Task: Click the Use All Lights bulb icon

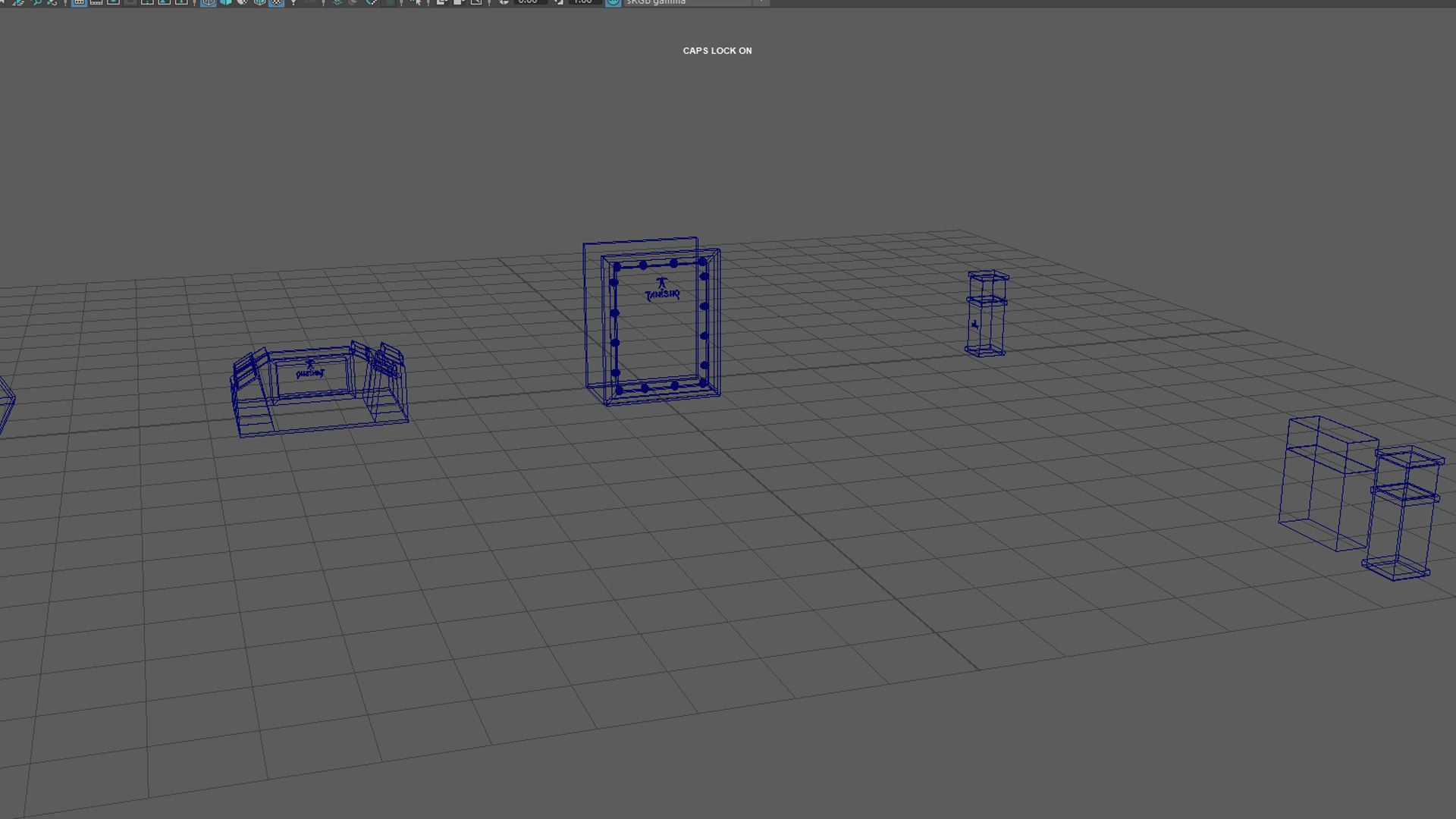Action: point(293,2)
